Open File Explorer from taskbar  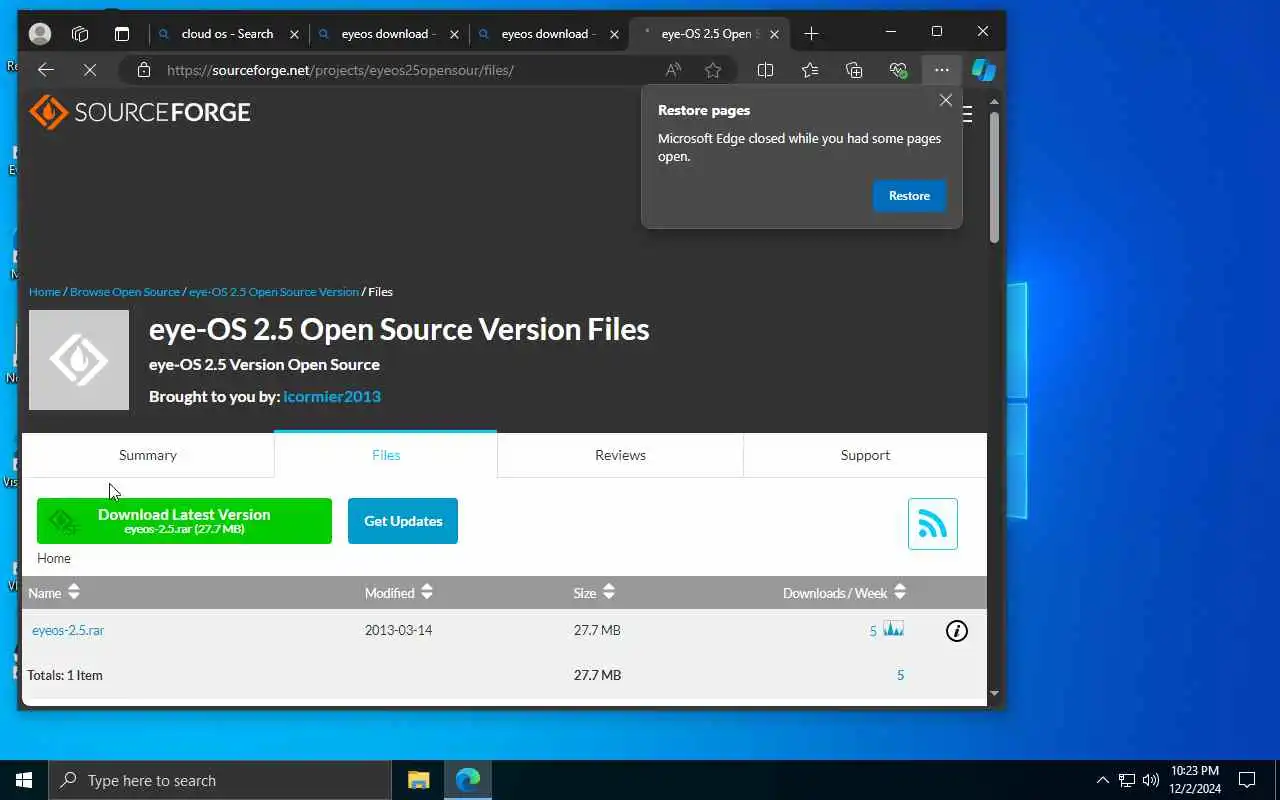(x=418, y=780)
